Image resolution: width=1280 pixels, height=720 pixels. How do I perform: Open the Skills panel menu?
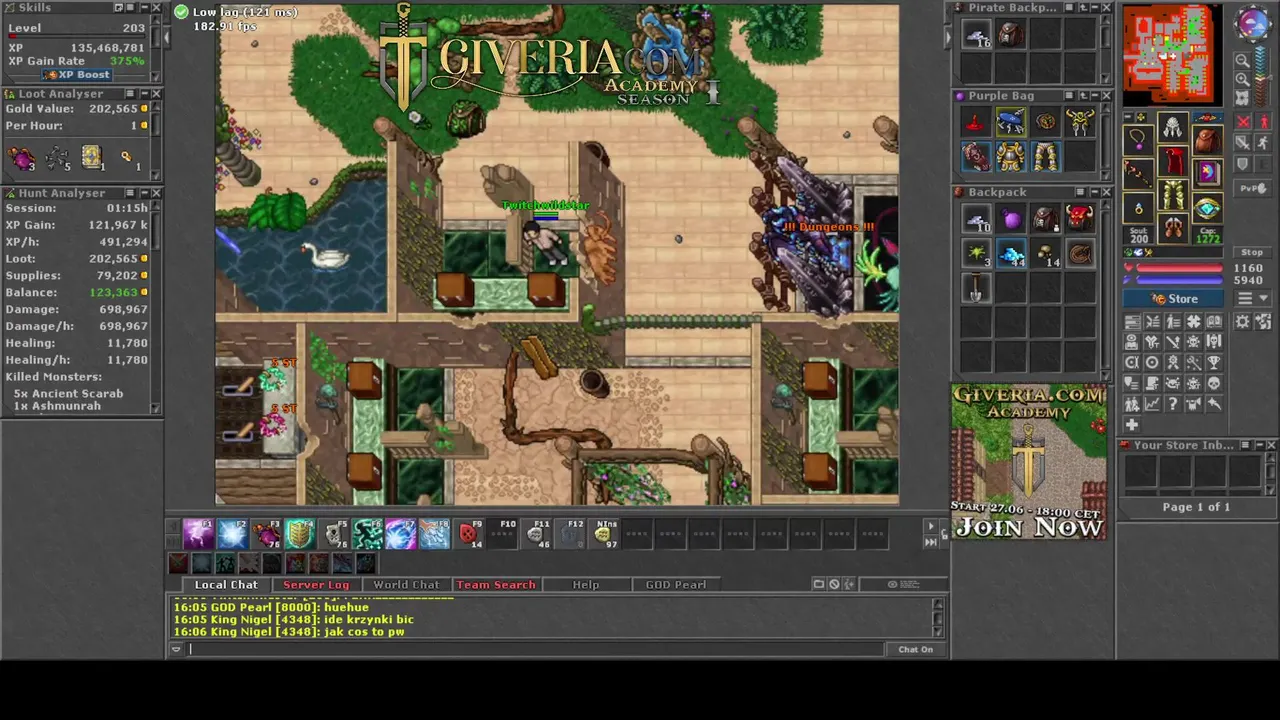(129, 7)
